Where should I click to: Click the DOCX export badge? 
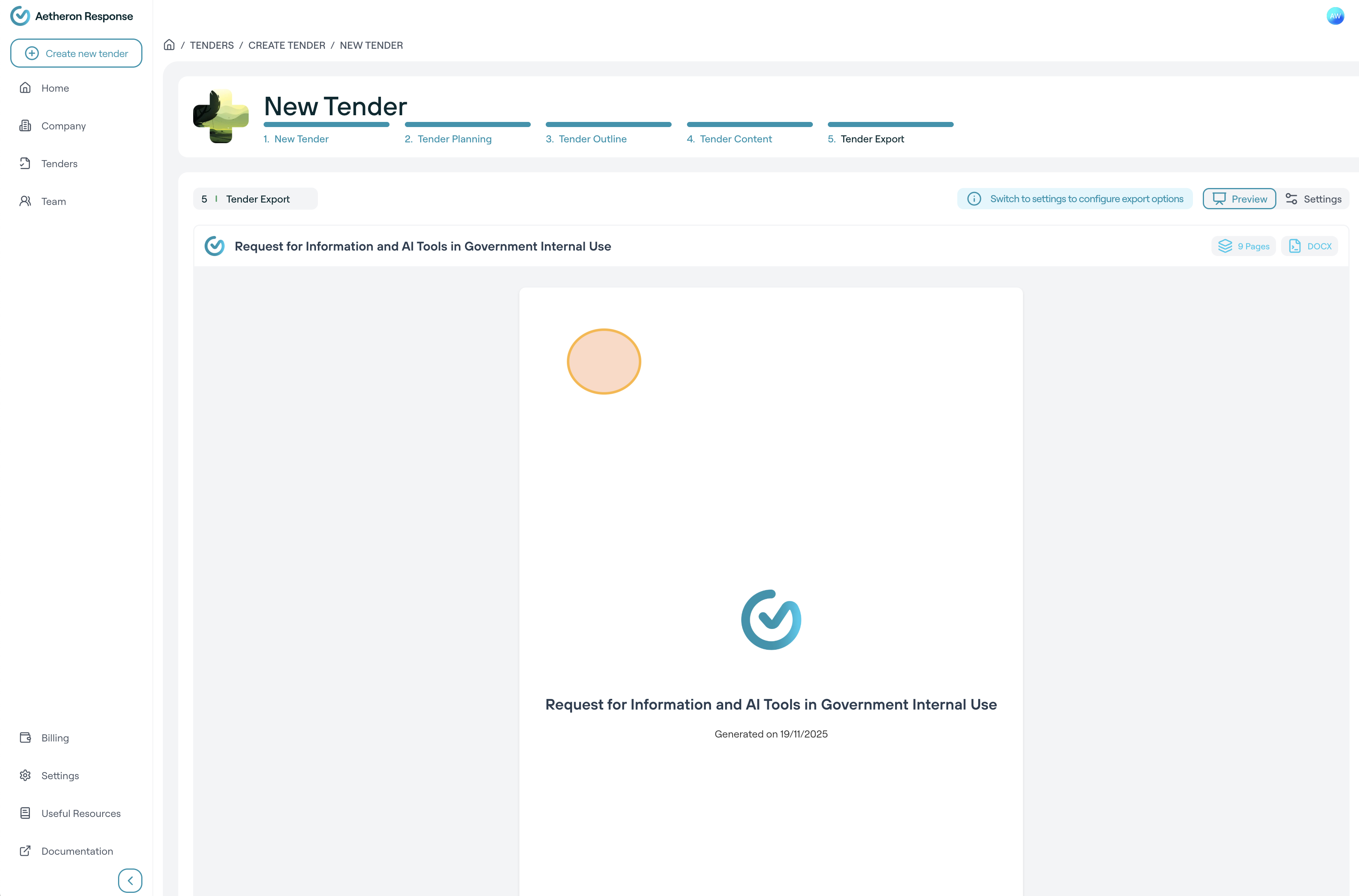(x=1310, y=246)
